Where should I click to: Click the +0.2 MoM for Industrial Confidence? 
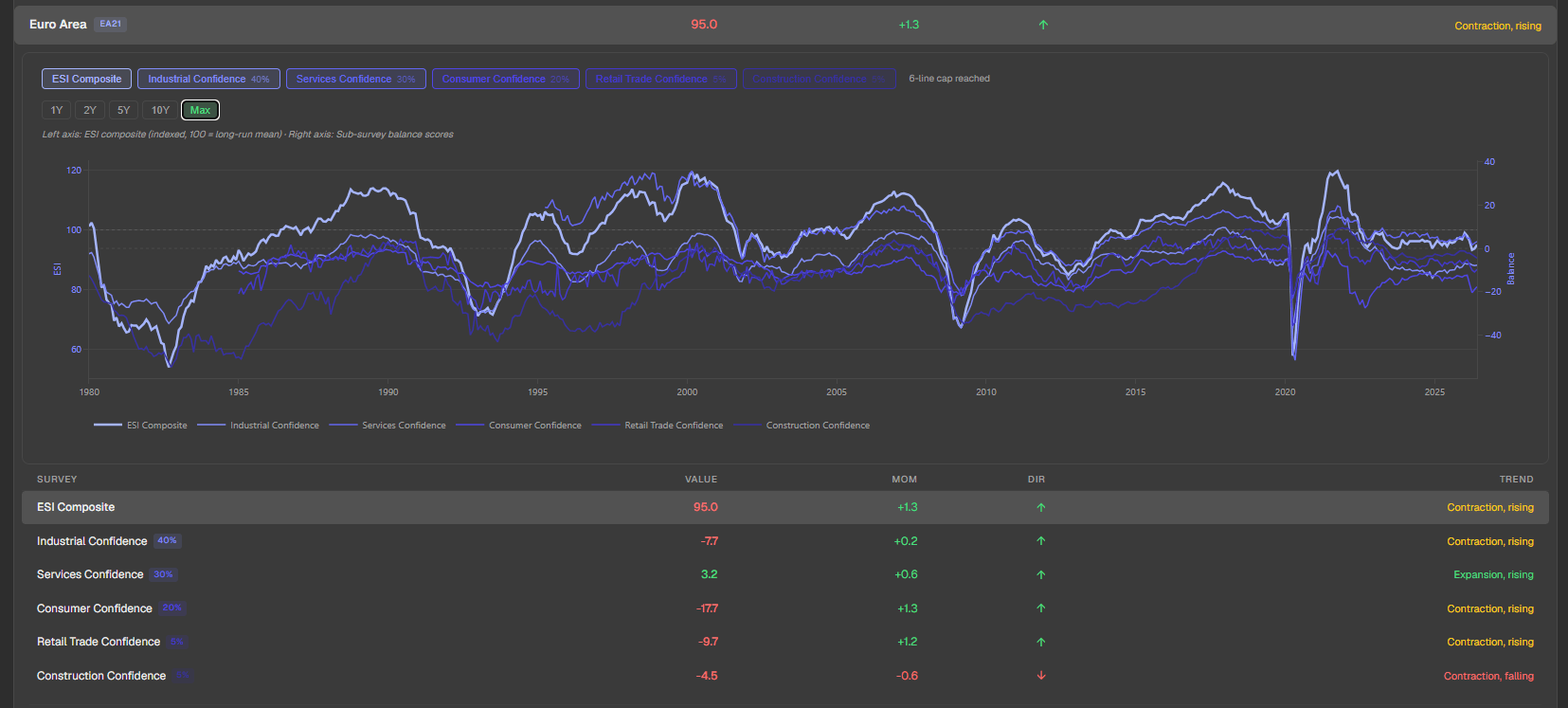tap(906, 541)
